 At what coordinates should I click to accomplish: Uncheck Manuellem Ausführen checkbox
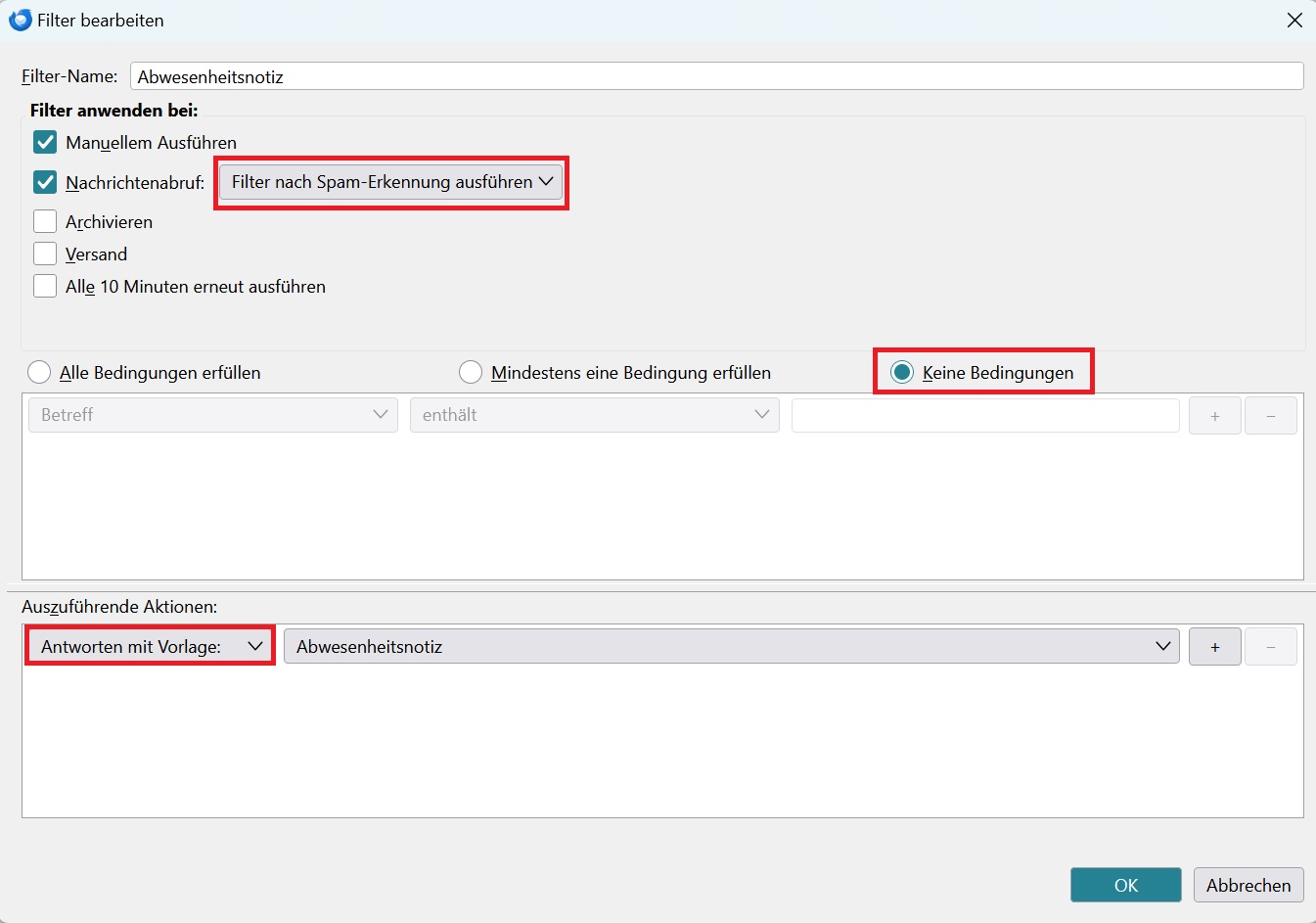[x=45, y=143]
